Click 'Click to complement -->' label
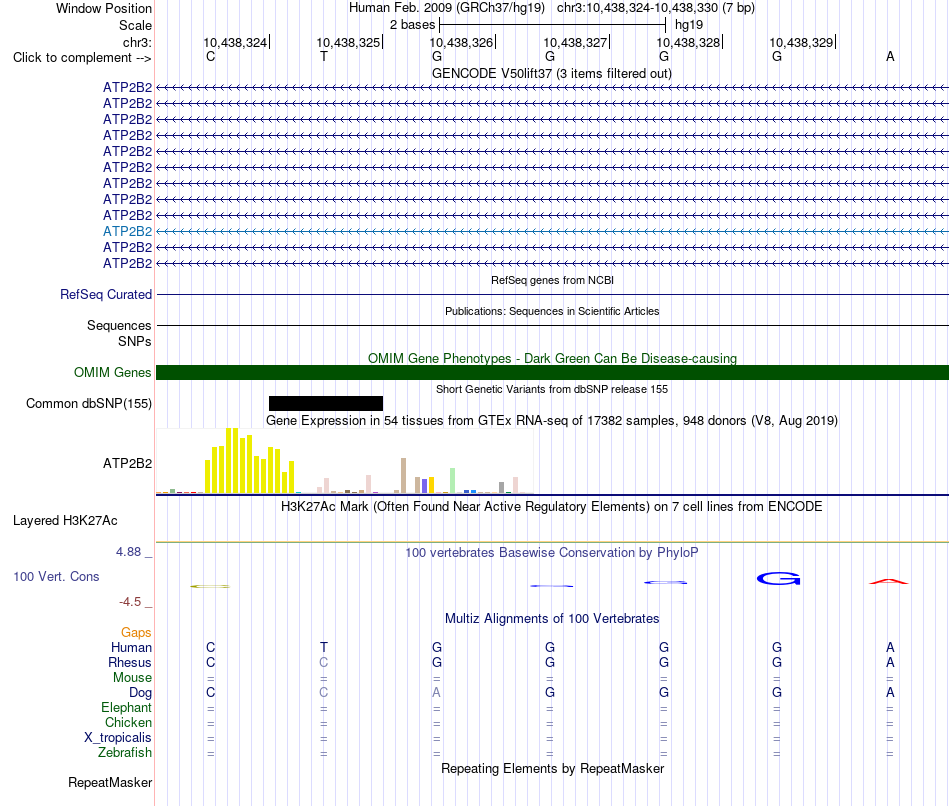 point(82,58)
